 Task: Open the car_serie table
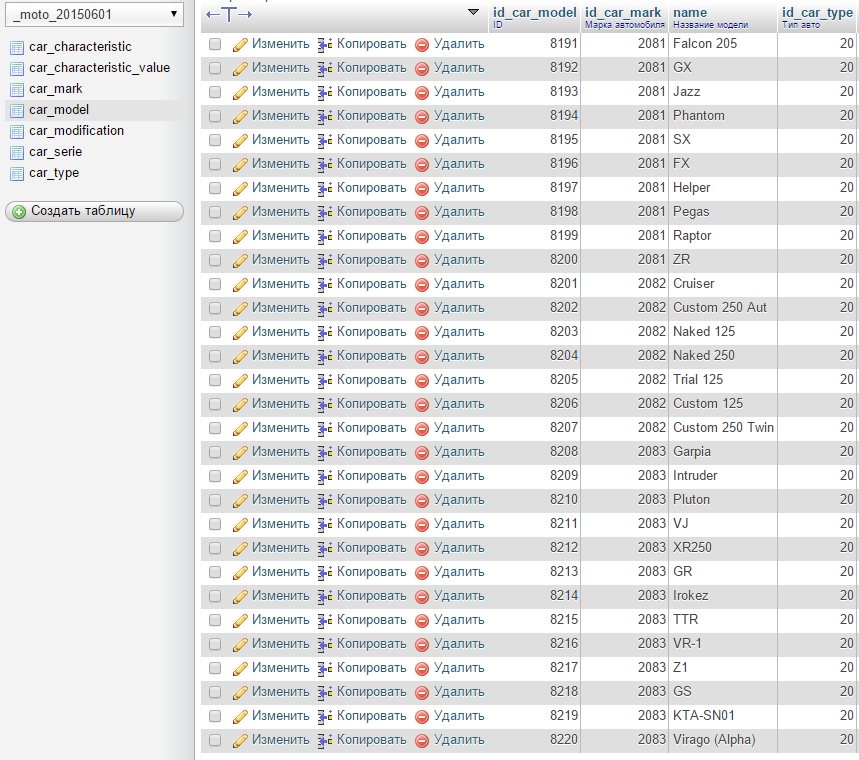click(x=55, y=152)
